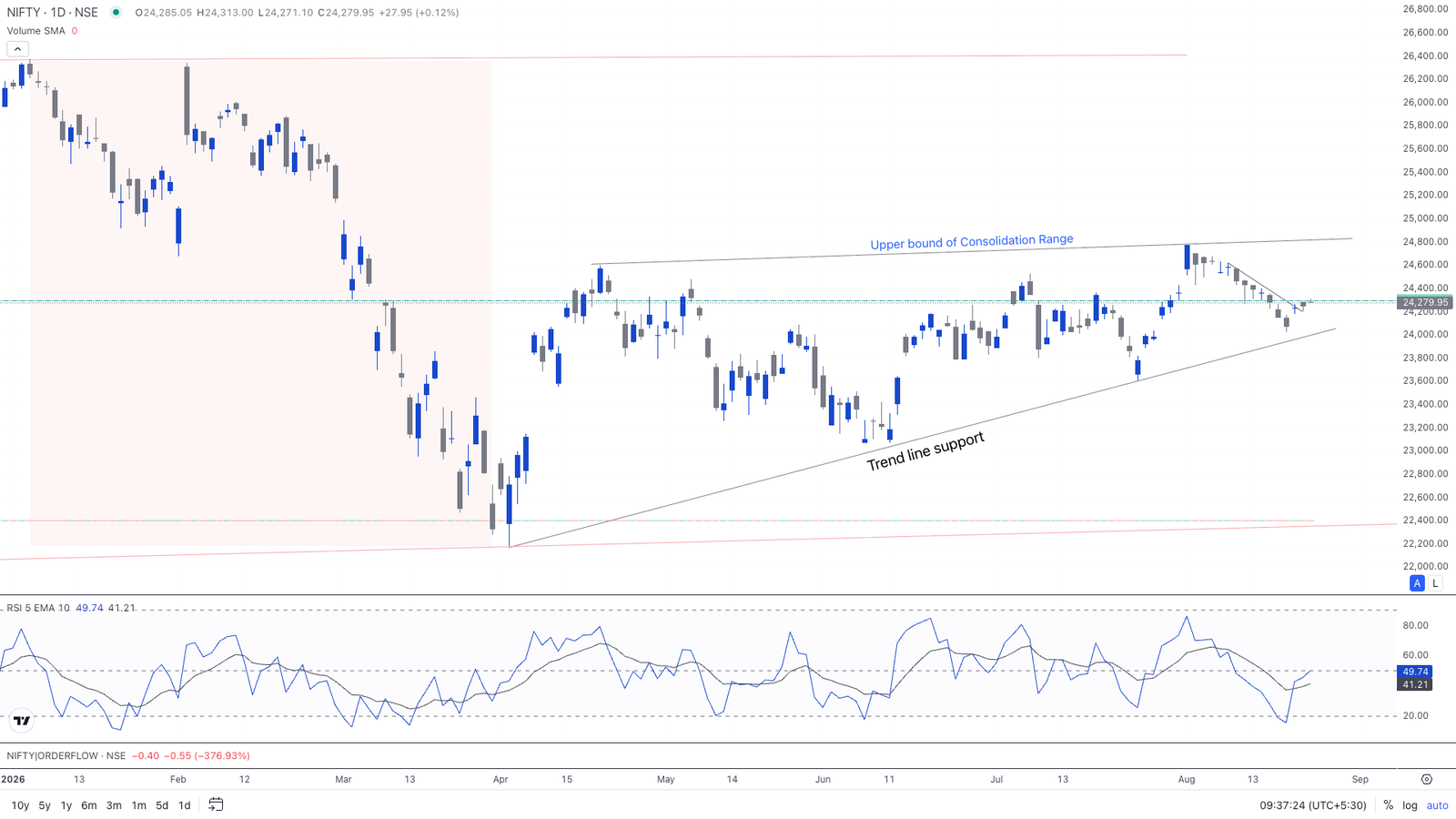Viewport: 1456px width, 819px height.
Task: Click the TradingView logo in RSI pane
Action: [x=21, y=721]
